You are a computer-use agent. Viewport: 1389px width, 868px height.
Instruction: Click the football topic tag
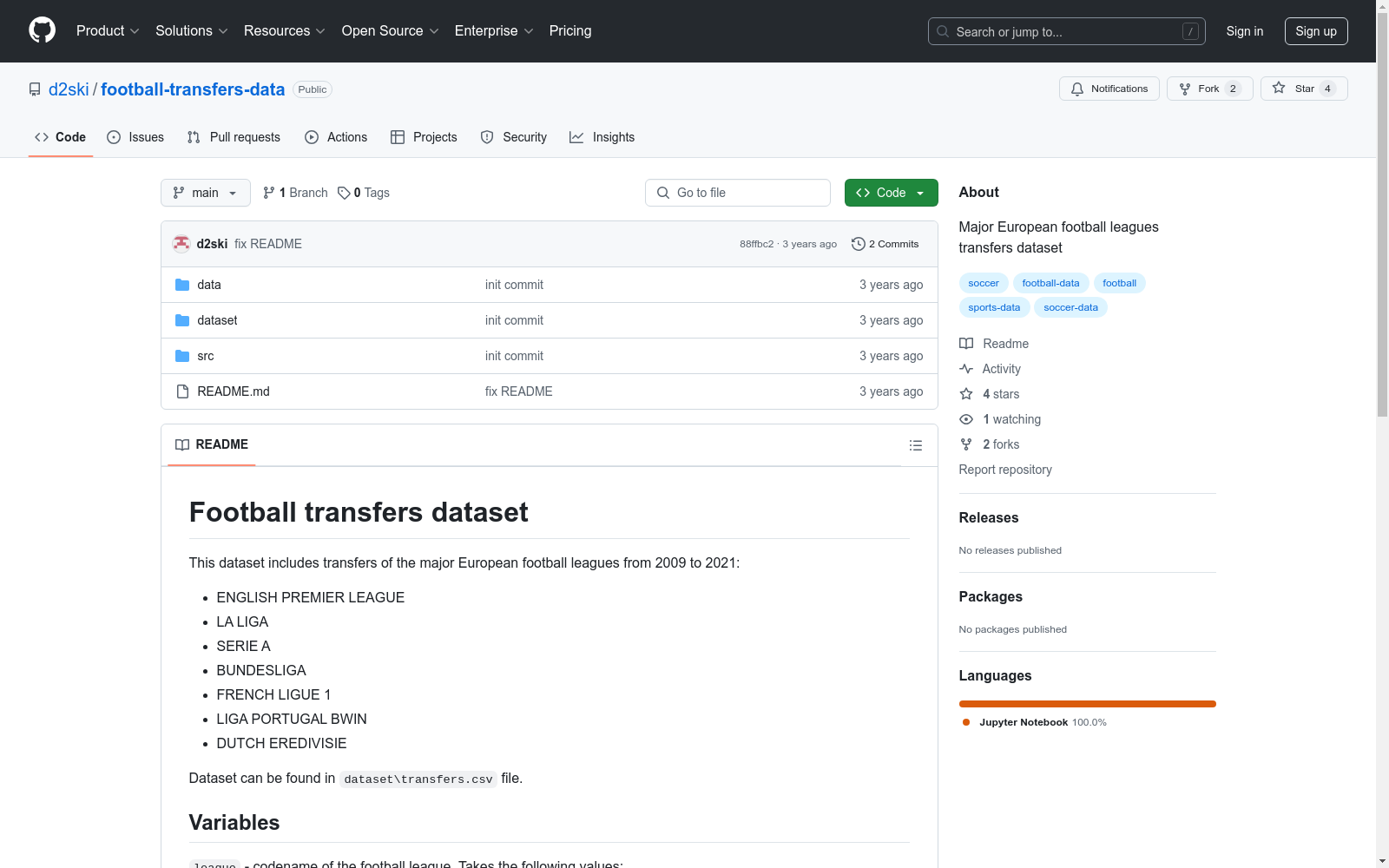pos(1119,283)
